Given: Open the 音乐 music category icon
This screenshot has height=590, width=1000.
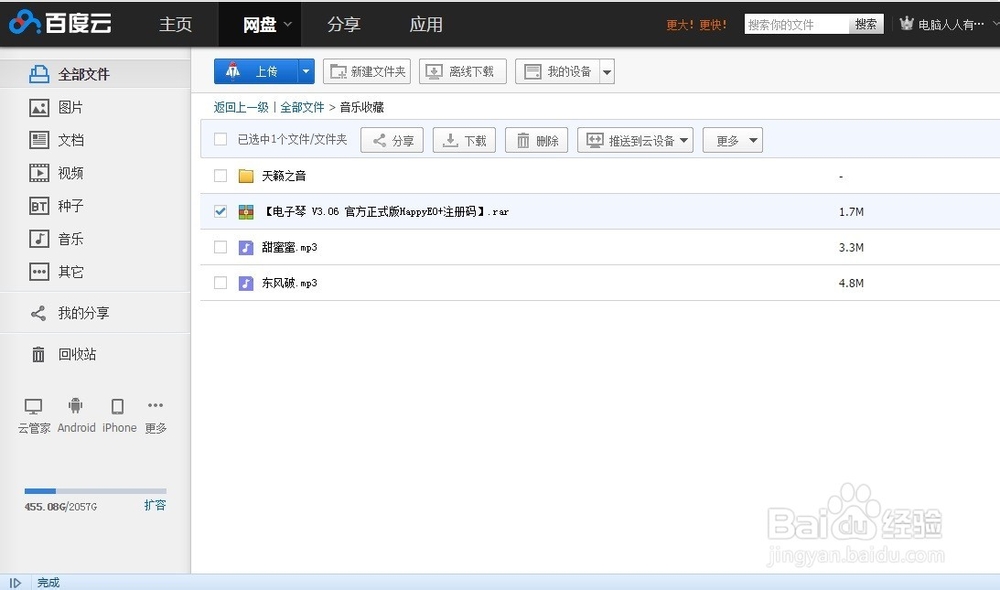Looking at the screenshot, I should tap(39, 239).
